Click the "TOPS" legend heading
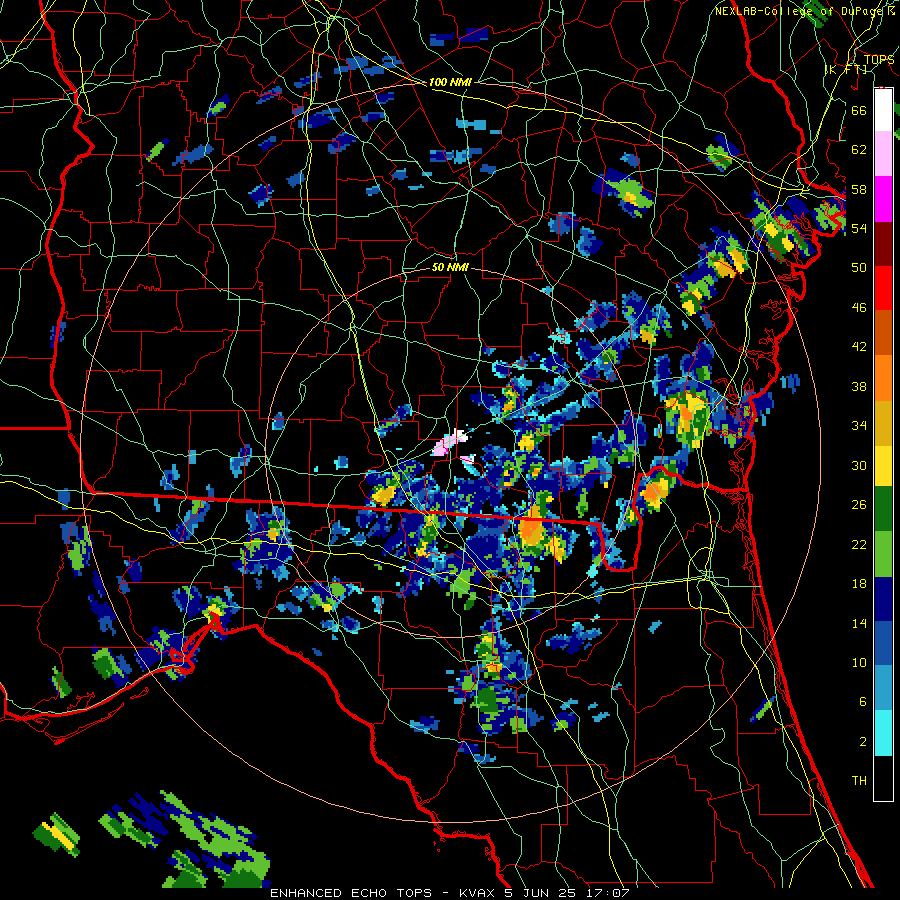The width and height of the screenshot is (900, 900). coord(879,60)
